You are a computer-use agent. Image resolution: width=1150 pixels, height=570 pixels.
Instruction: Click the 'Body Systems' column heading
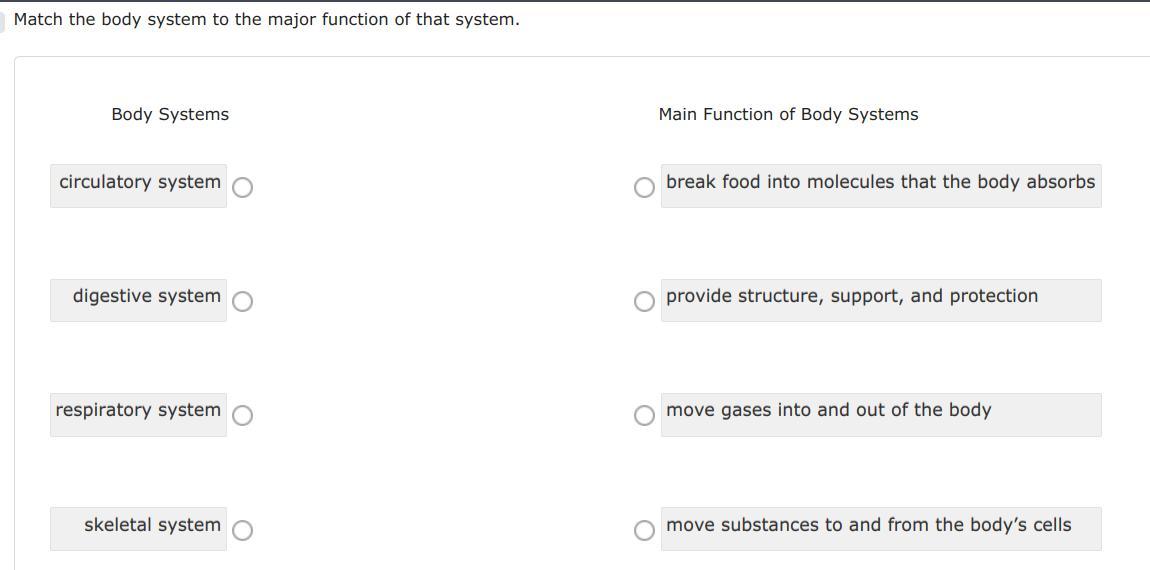(x=170, y=115)
